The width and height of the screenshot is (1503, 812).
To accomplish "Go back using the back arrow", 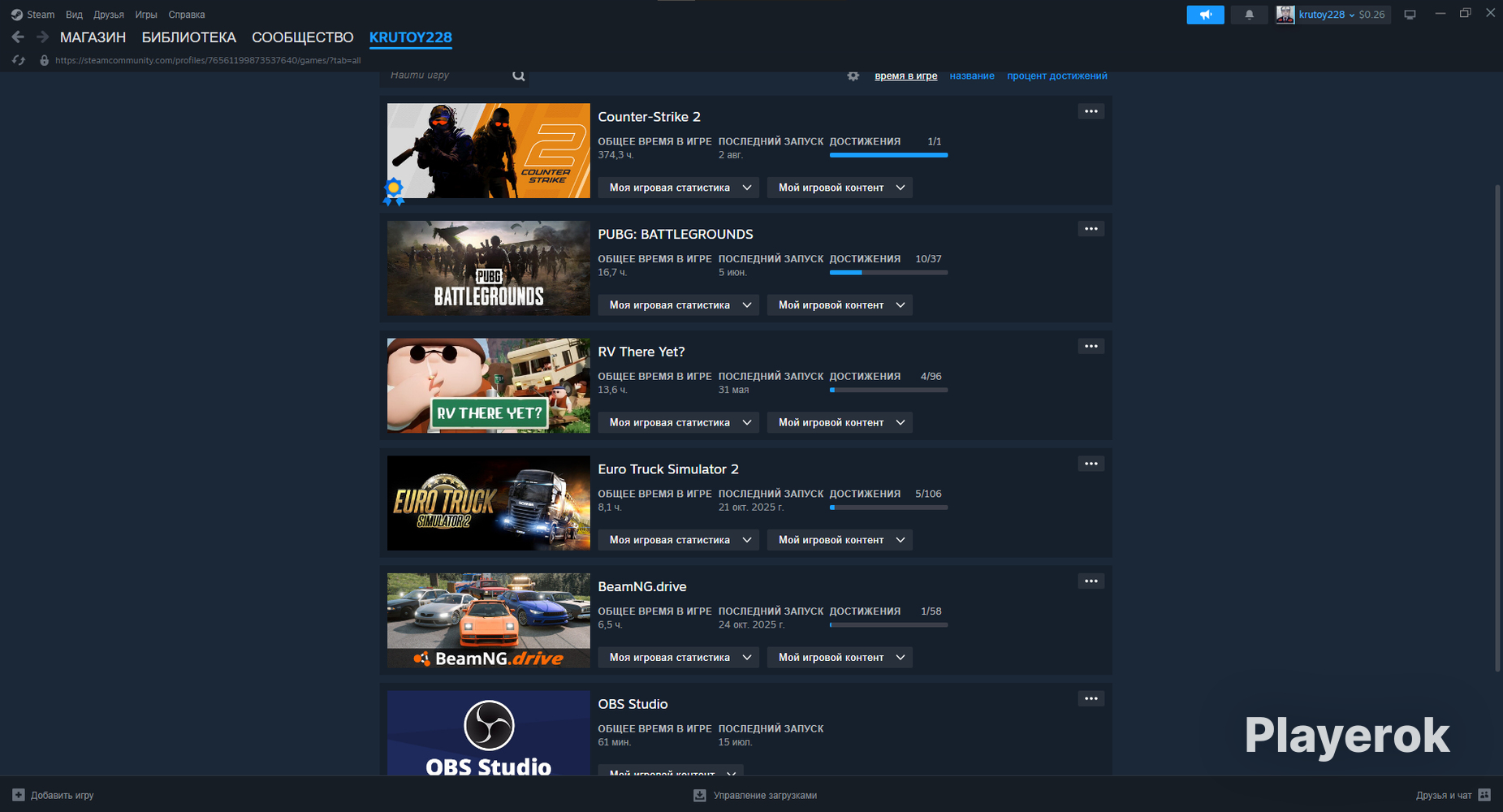I will click(18, 37).
